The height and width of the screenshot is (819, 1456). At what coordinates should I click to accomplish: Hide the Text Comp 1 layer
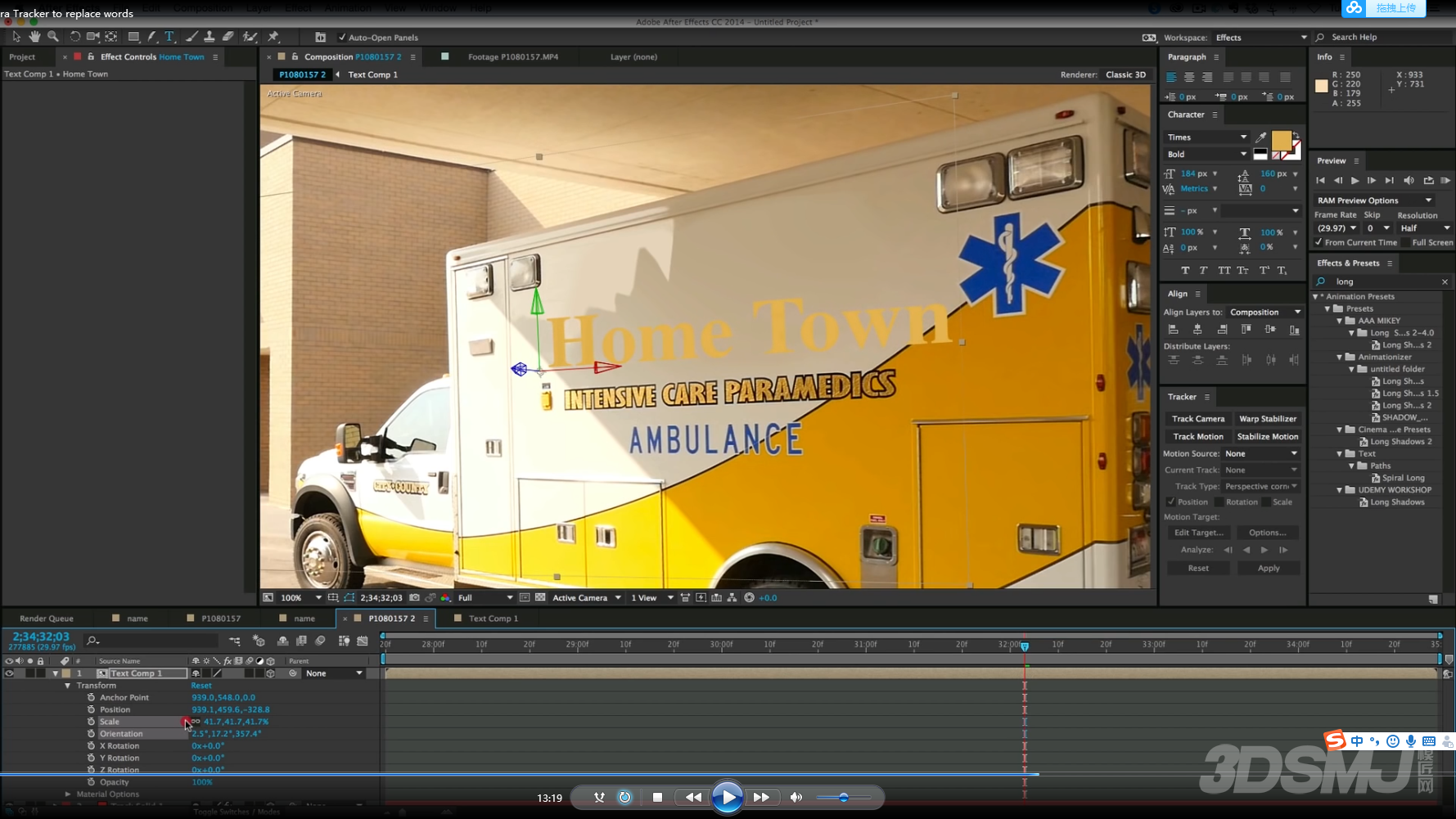click(x=9, y=673)
